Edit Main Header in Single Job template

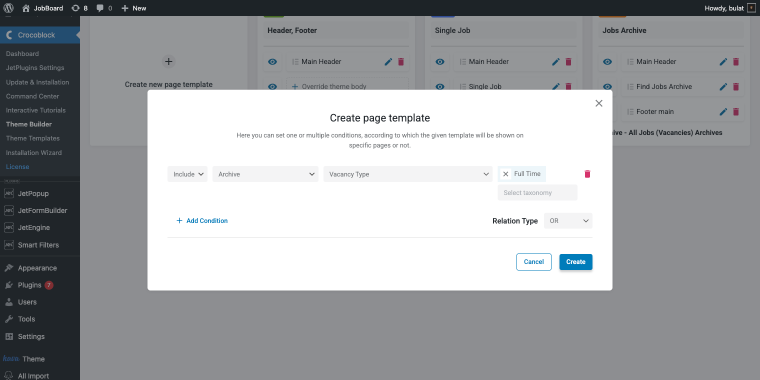click(556, 62)
